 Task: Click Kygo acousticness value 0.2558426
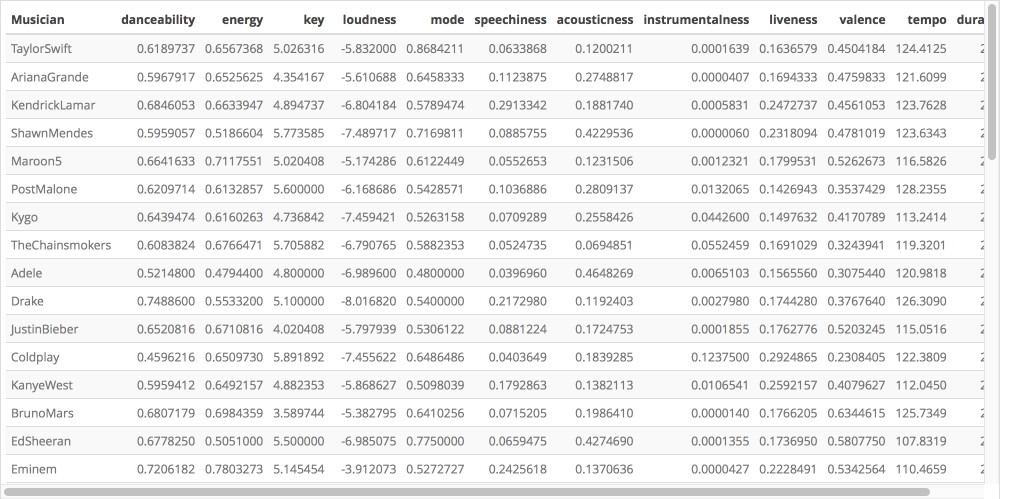coord(604,217)
